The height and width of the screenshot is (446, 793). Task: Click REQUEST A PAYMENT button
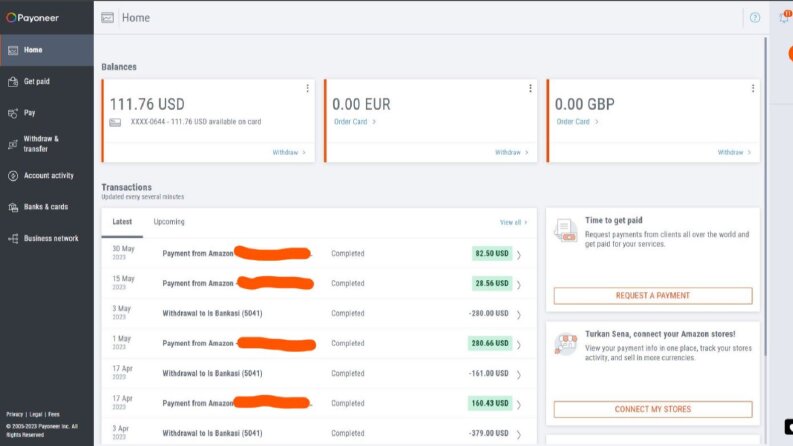(653, 296)
